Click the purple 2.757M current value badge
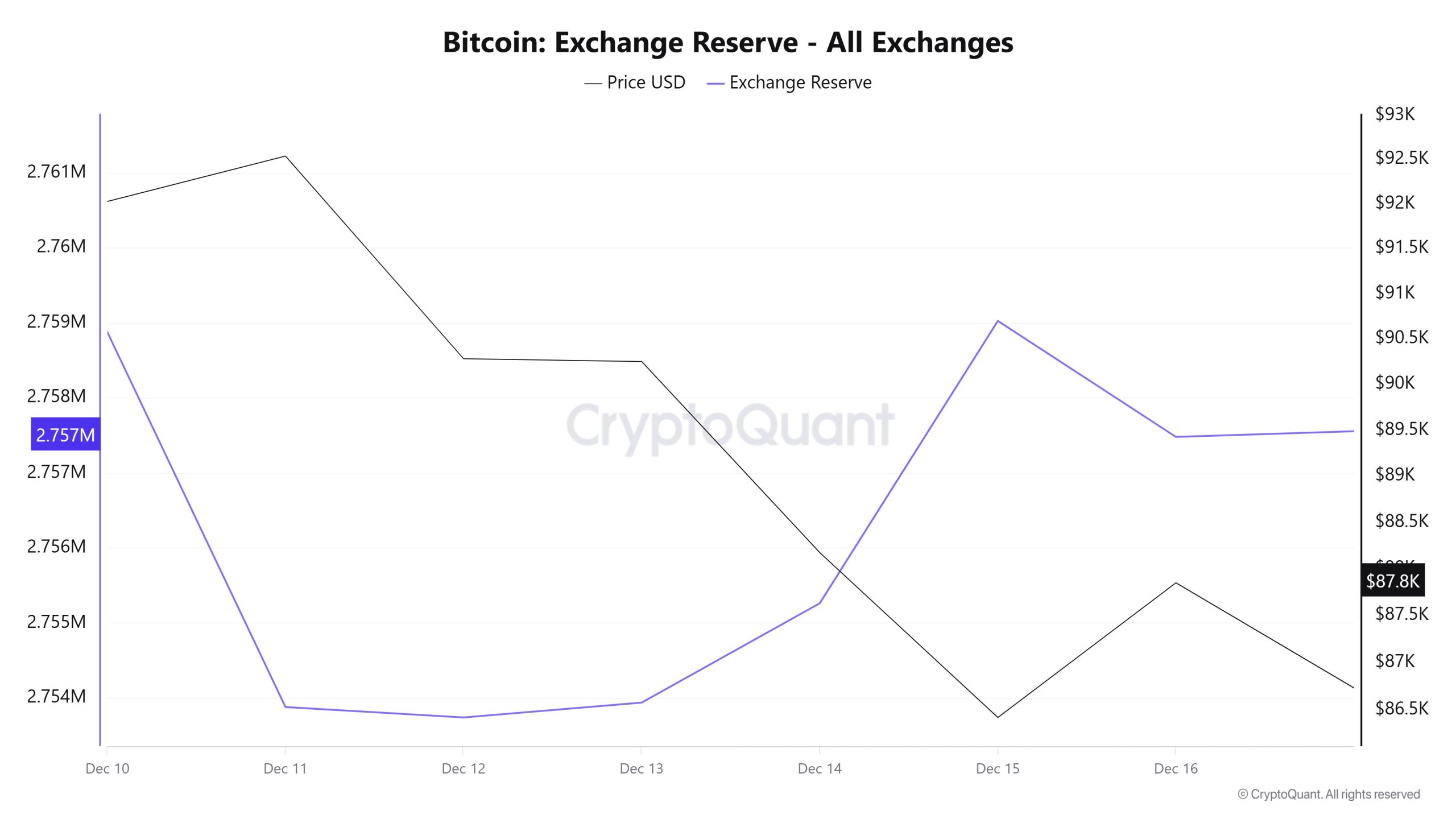 click(65, 435)
